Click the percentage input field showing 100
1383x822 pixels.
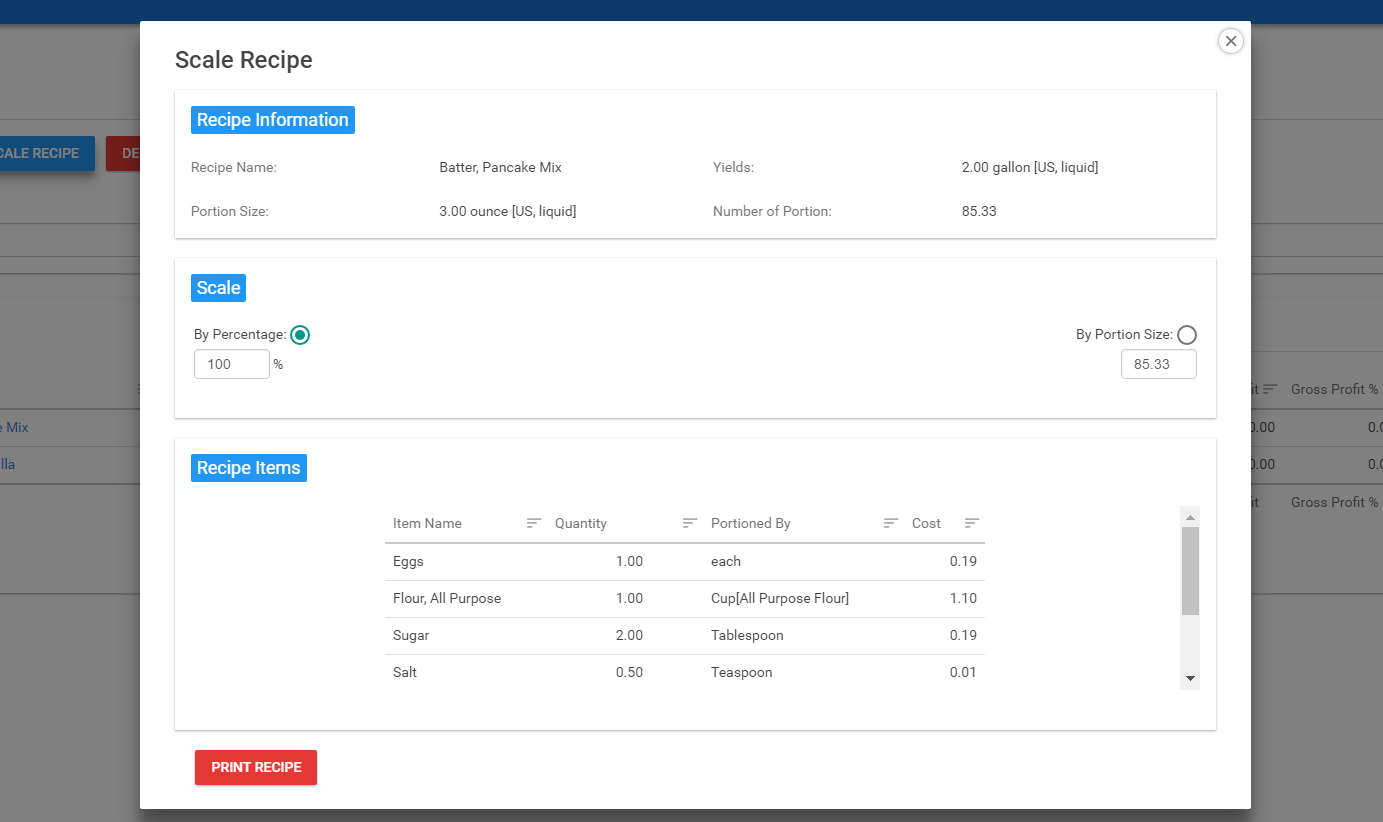coord(232,364)
